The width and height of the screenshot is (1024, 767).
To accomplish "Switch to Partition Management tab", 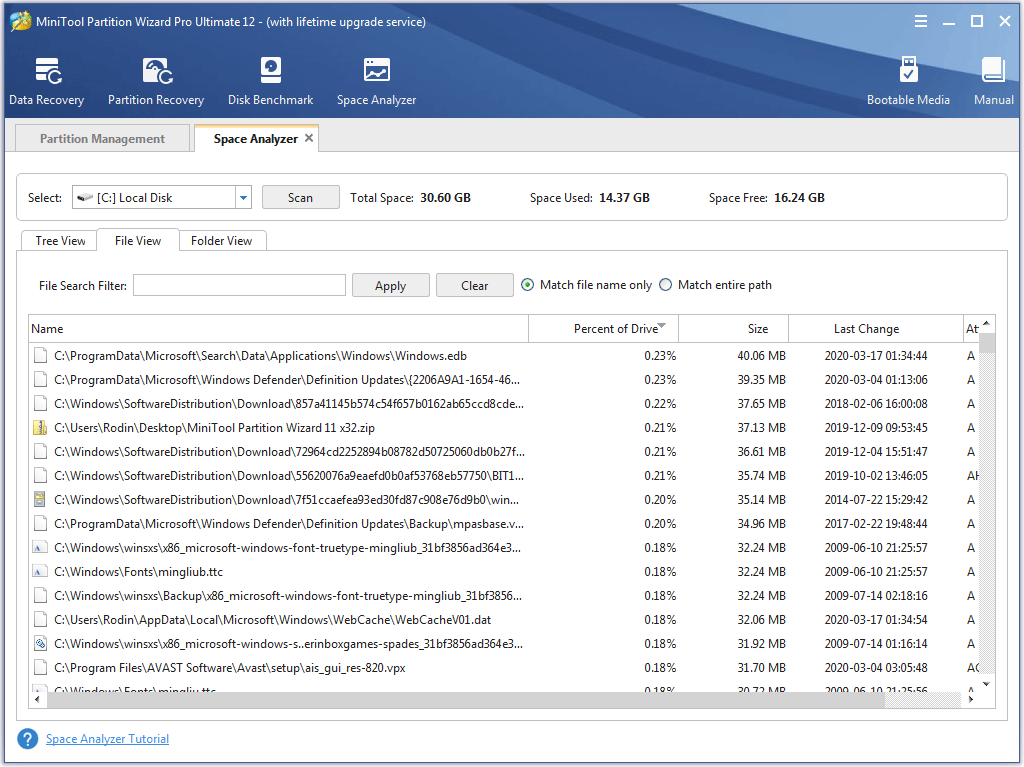I will (103, 139).
